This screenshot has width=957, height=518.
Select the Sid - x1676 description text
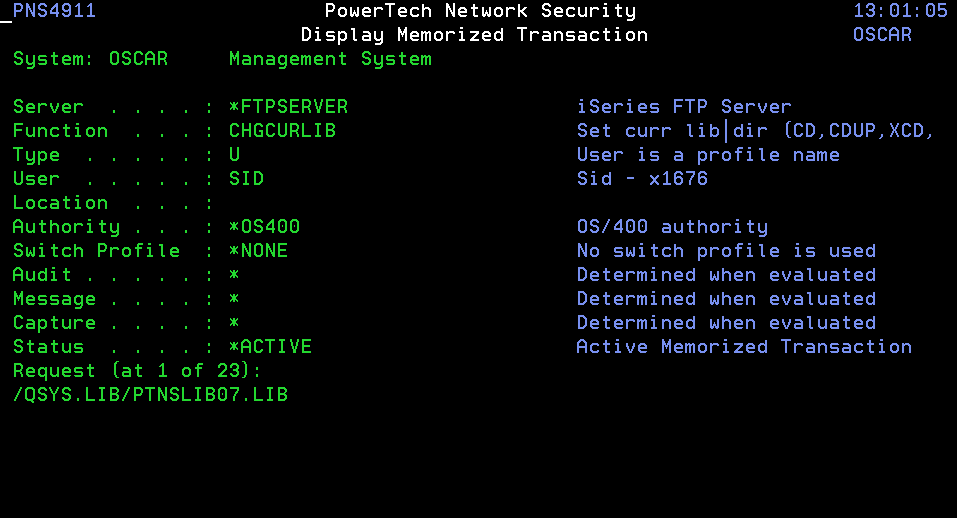pos(642,179)
